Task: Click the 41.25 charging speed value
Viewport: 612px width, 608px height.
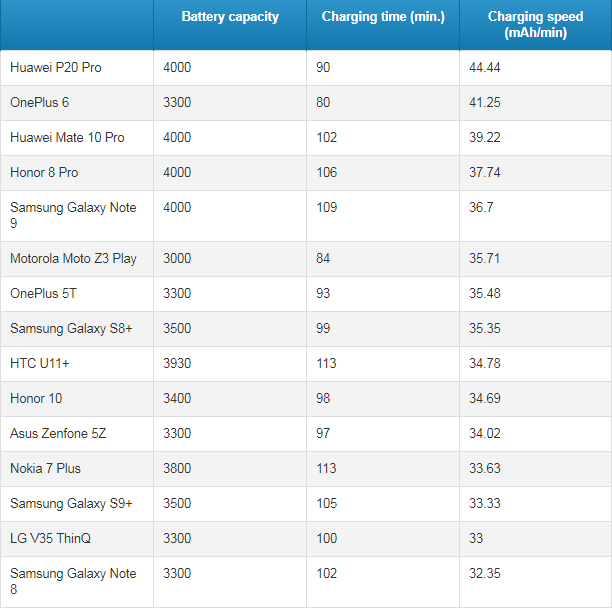Action: coord(485,103)
